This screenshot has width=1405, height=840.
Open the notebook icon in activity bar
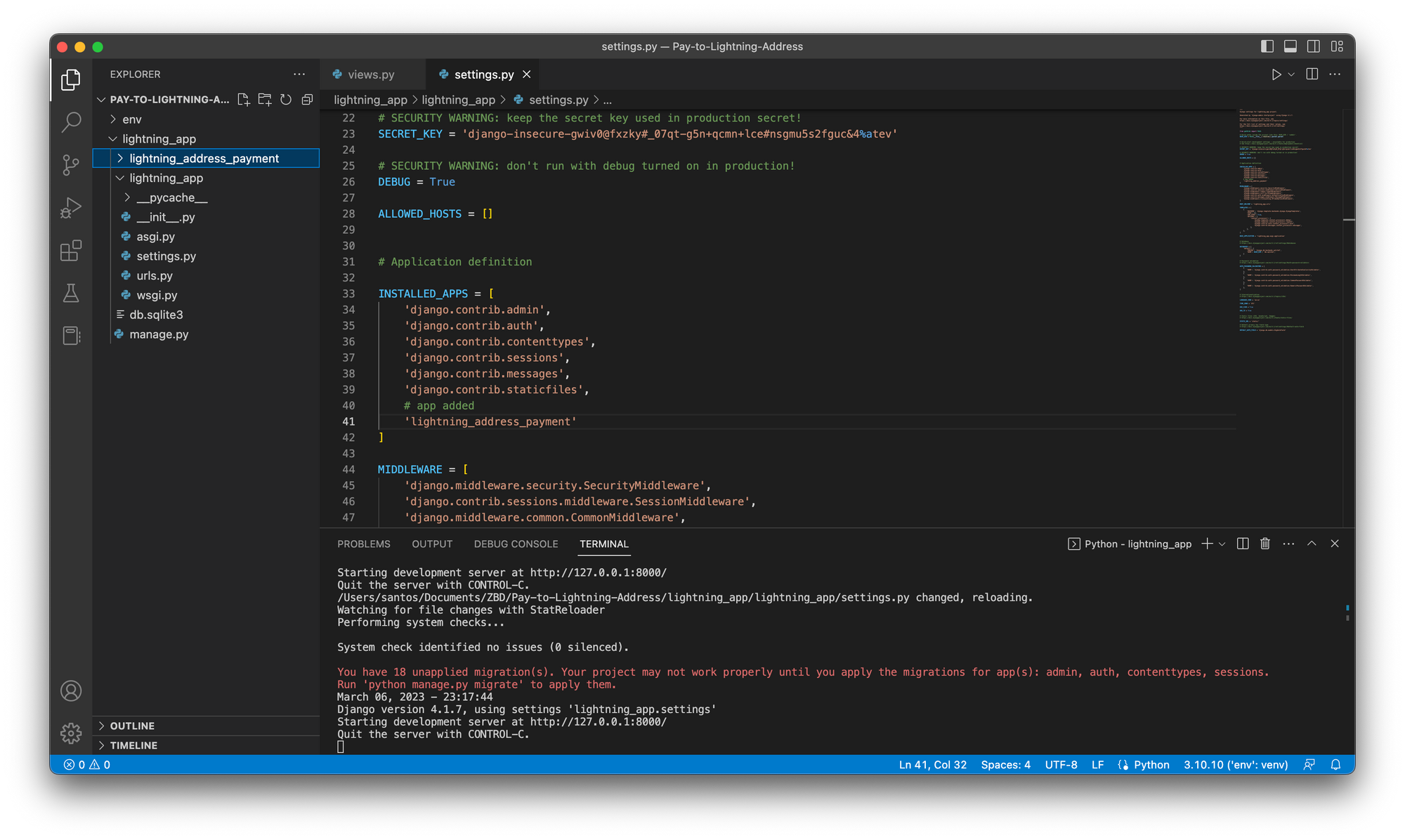[71, 336]
